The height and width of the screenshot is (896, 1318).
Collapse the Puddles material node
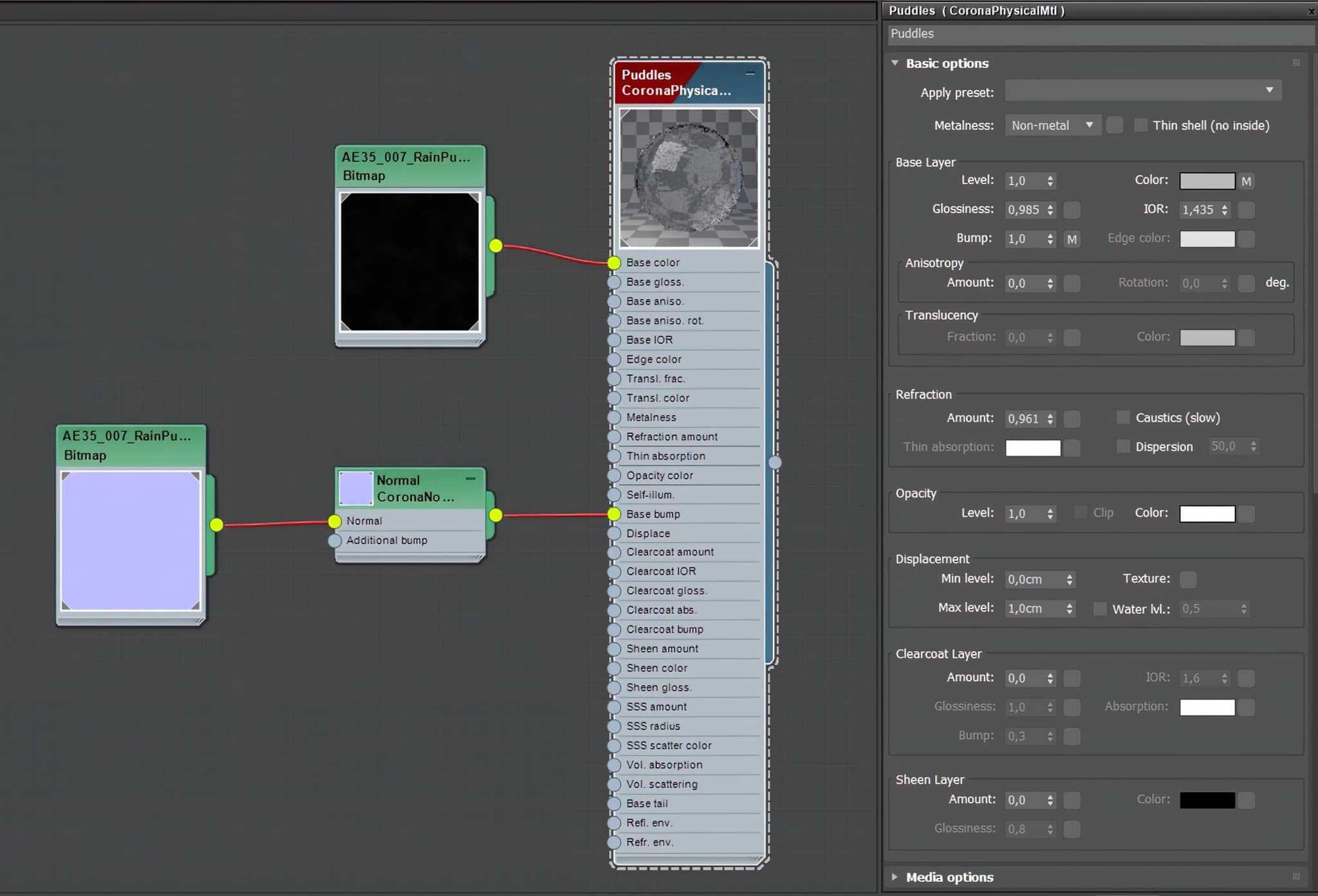[750, 73]
